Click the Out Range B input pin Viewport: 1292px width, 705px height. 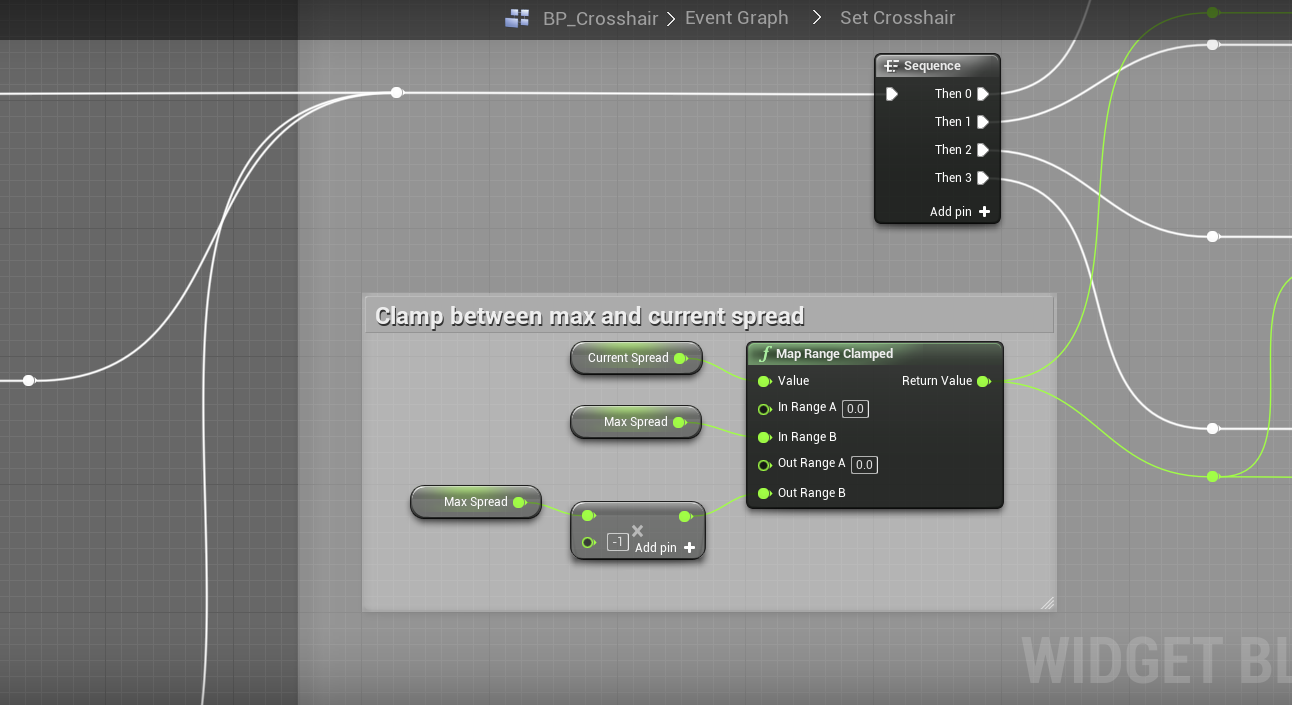[x=764, y=493]
